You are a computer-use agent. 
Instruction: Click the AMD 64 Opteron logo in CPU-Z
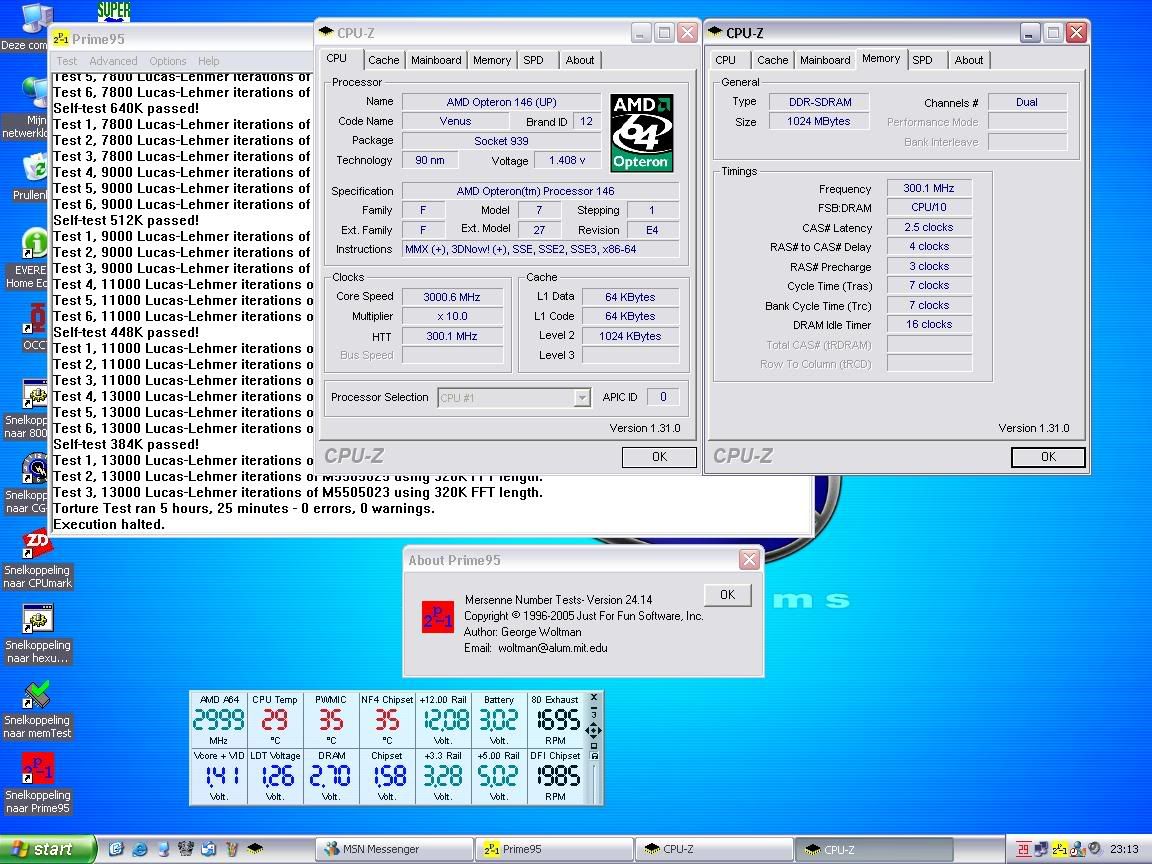pyautogui.click(x=641, y=133)
